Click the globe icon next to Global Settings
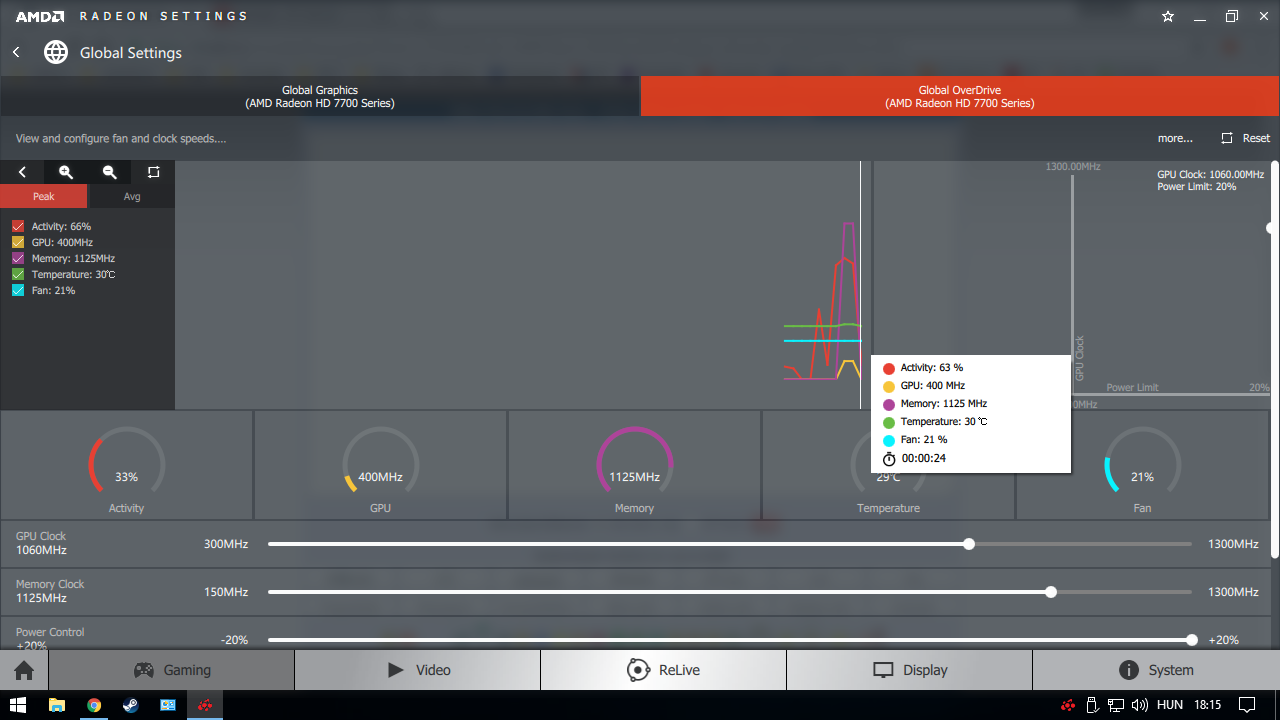Viewport: 1280px width, 720px height. coord(56,52)
